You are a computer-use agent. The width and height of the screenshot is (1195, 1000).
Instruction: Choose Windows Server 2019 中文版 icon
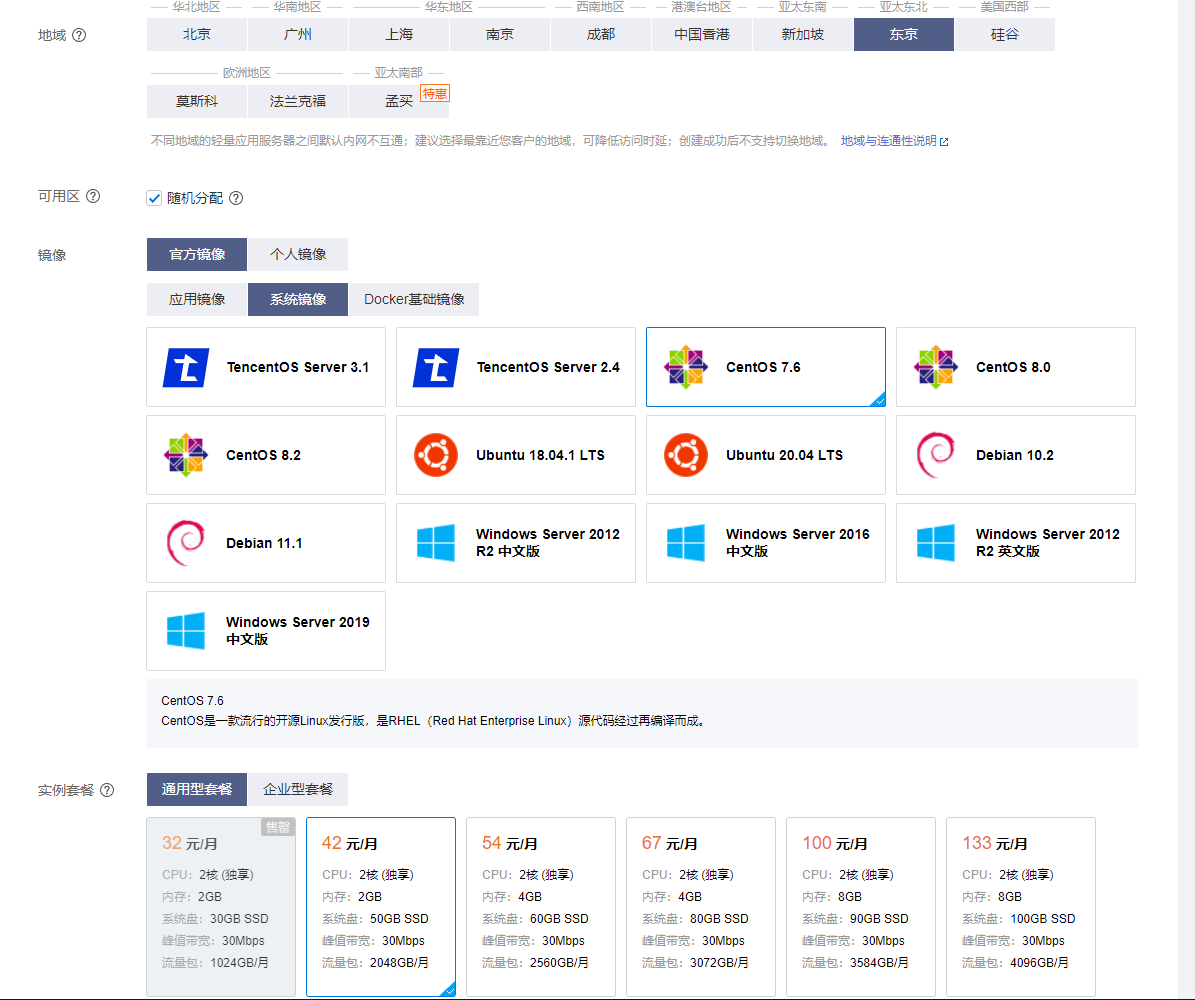click(x=186, y=631)
